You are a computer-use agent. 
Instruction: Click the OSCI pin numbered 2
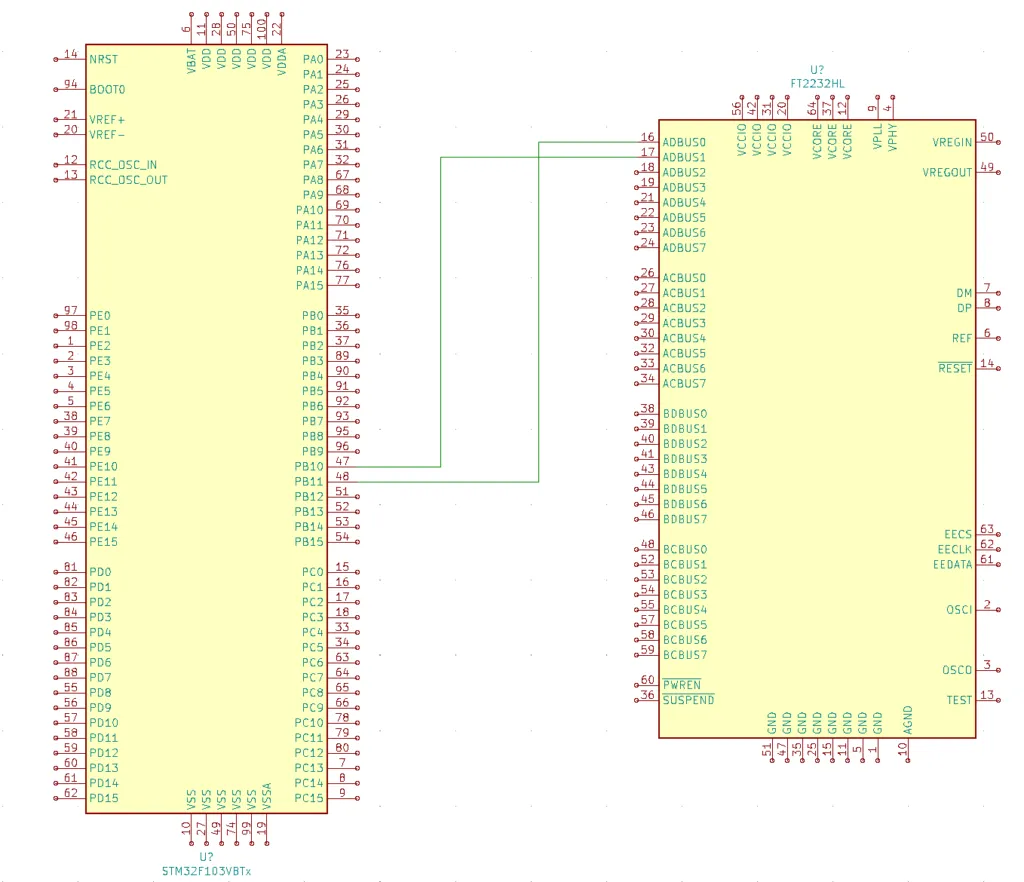[x=988, y=610]
